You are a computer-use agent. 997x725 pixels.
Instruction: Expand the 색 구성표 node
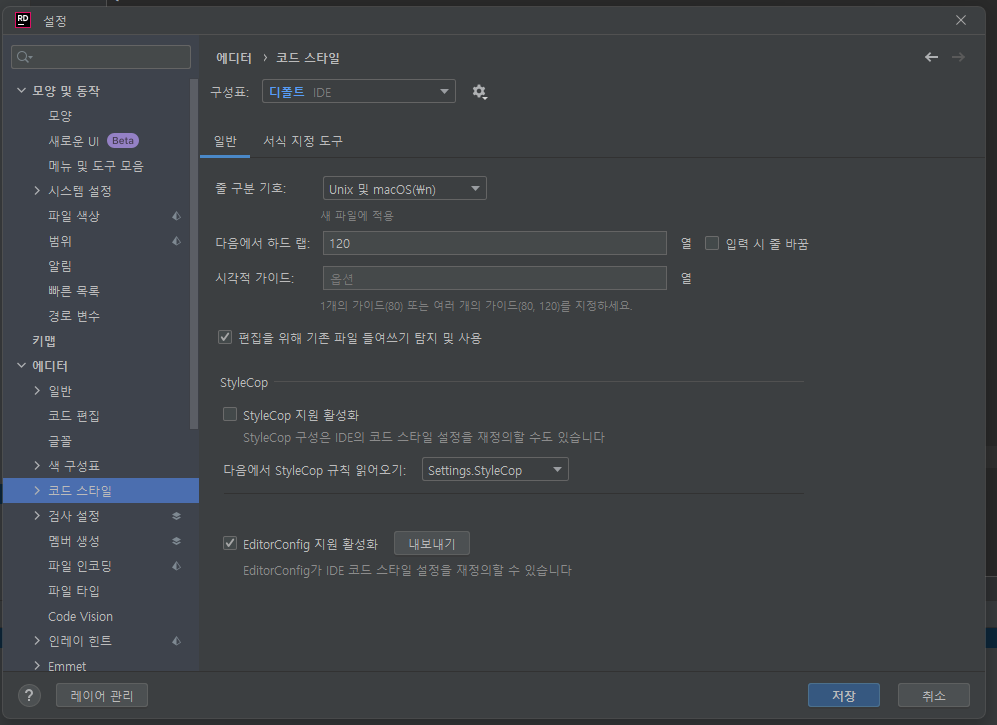pyautogui.click(x=37, y=466)
